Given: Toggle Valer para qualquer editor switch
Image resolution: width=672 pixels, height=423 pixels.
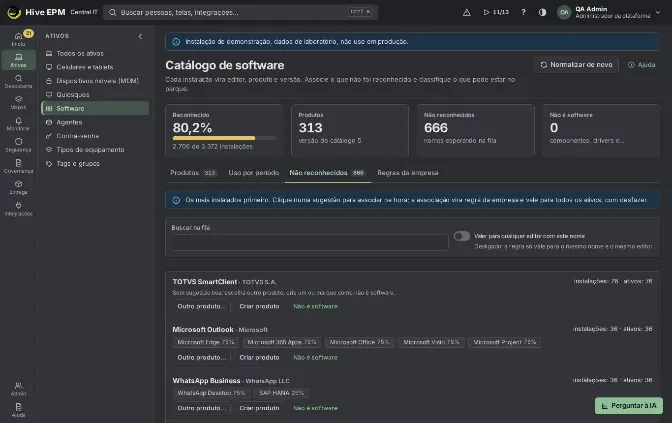Looking at the screenshot, I should (x=462, y=236).
